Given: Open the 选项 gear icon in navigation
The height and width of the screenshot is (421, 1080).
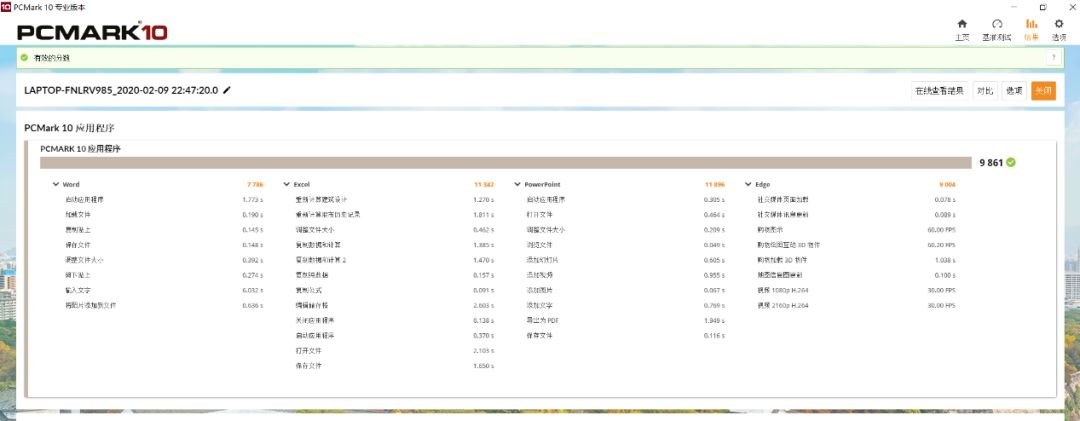Looking at the screenshot, I should coord(1059,24).
